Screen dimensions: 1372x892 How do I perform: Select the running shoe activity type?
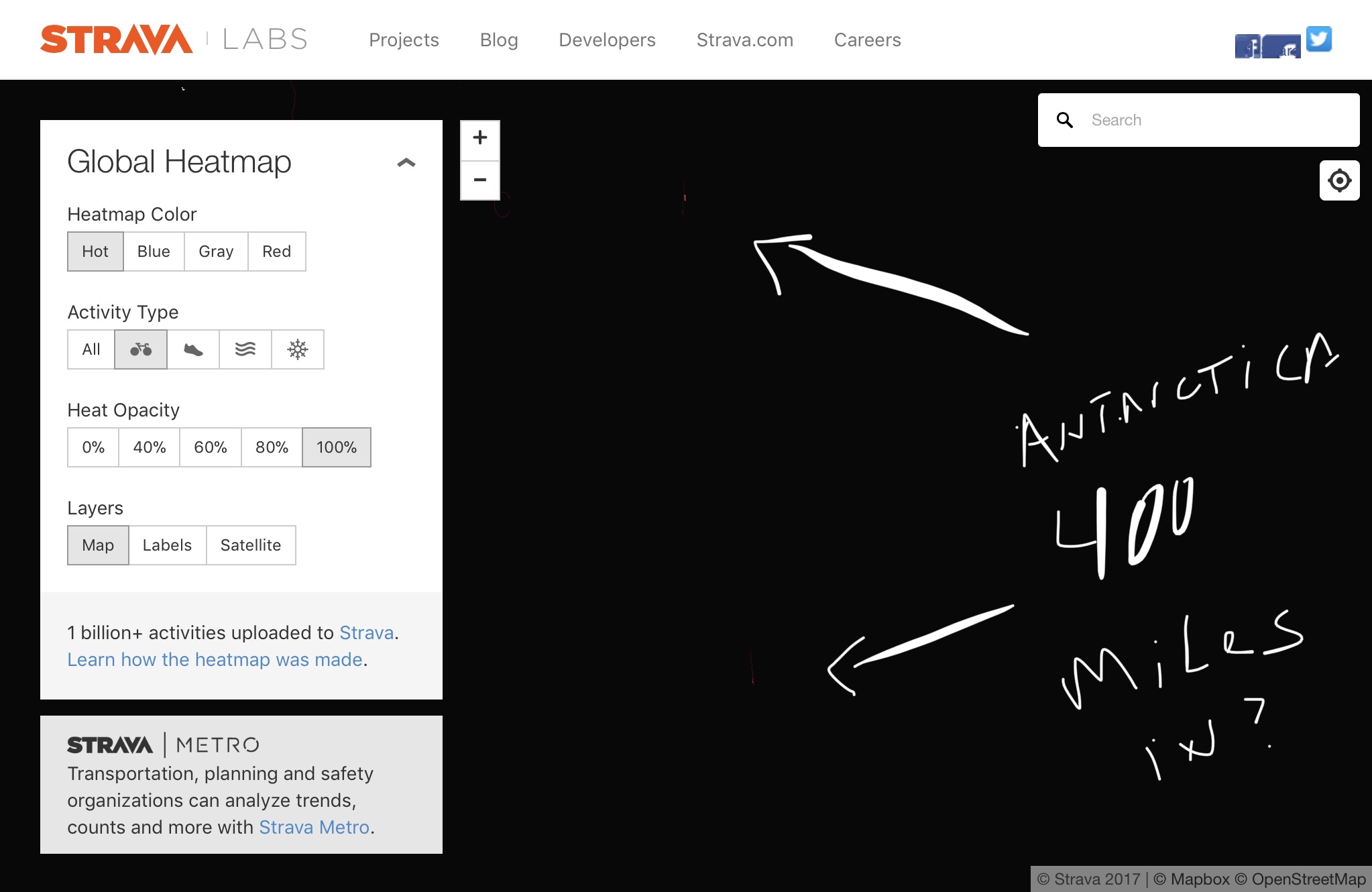(193, 349)
